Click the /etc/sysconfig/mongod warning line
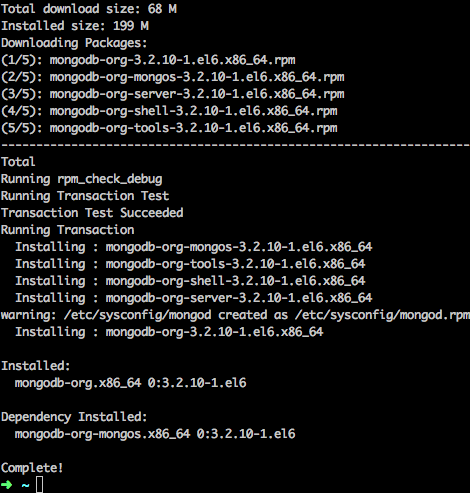The image size is (470, 493). pyautogui.click(x=235, y=315)
